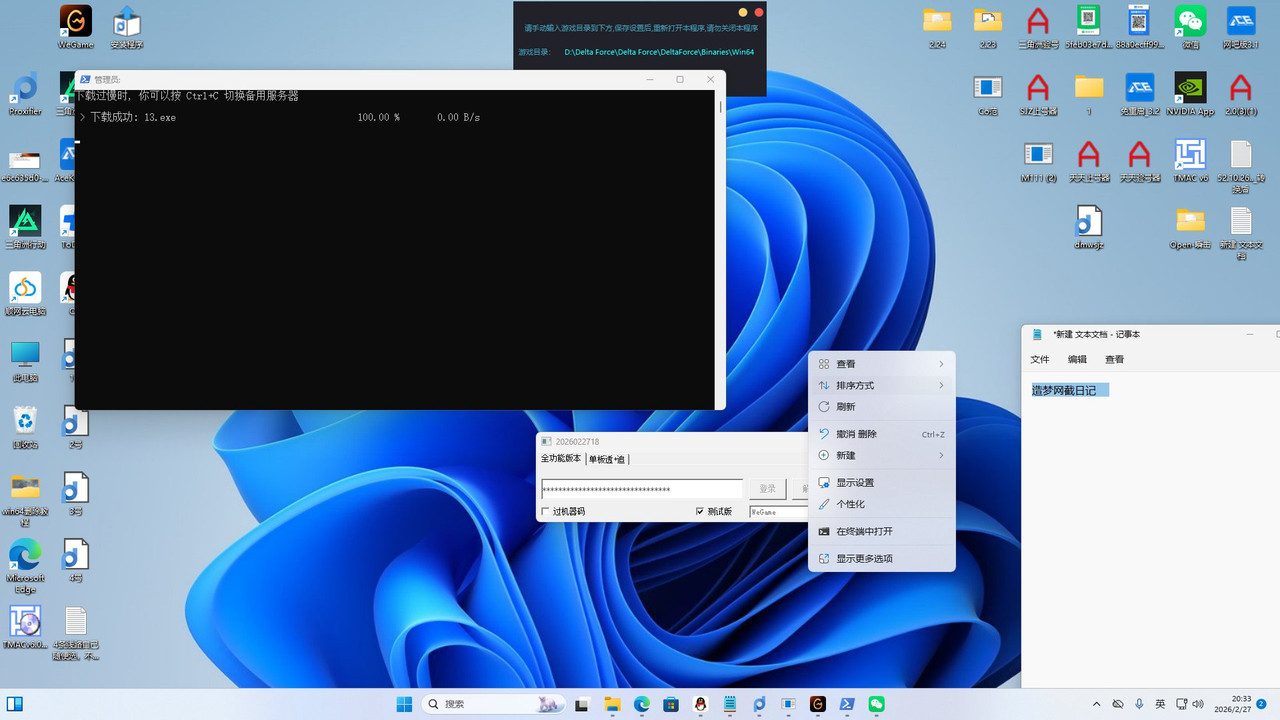Open the 天天上号器 desktop icon
This screenshot has height=720, width=1280.
point(1089,160)
